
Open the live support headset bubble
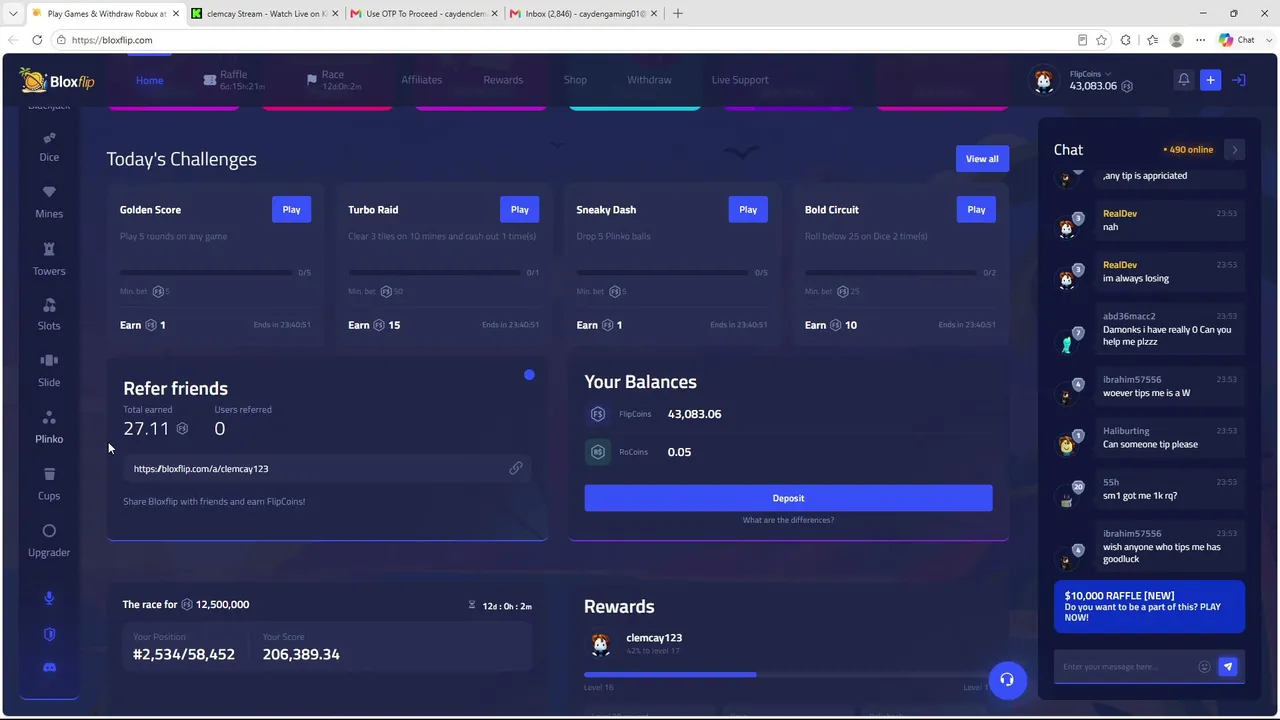(x=1007, y=680)
